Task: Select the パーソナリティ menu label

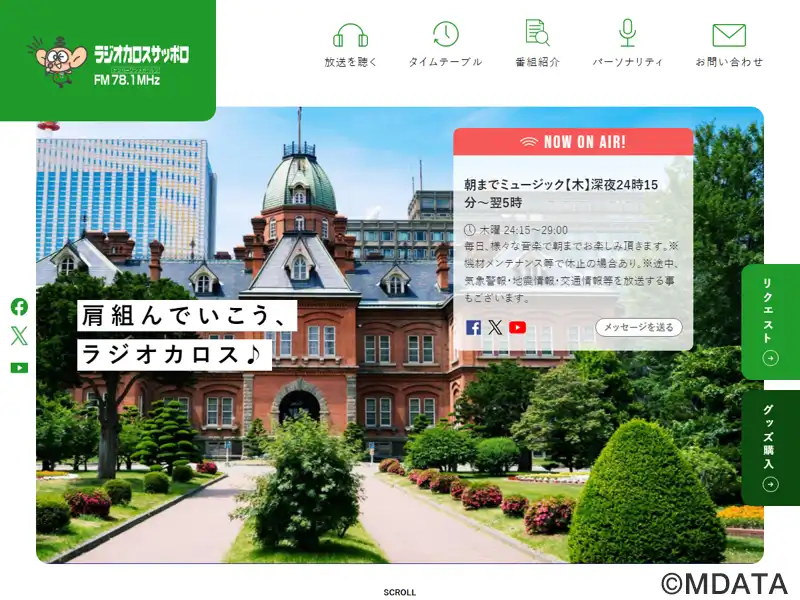Action: tap(627, 62)
